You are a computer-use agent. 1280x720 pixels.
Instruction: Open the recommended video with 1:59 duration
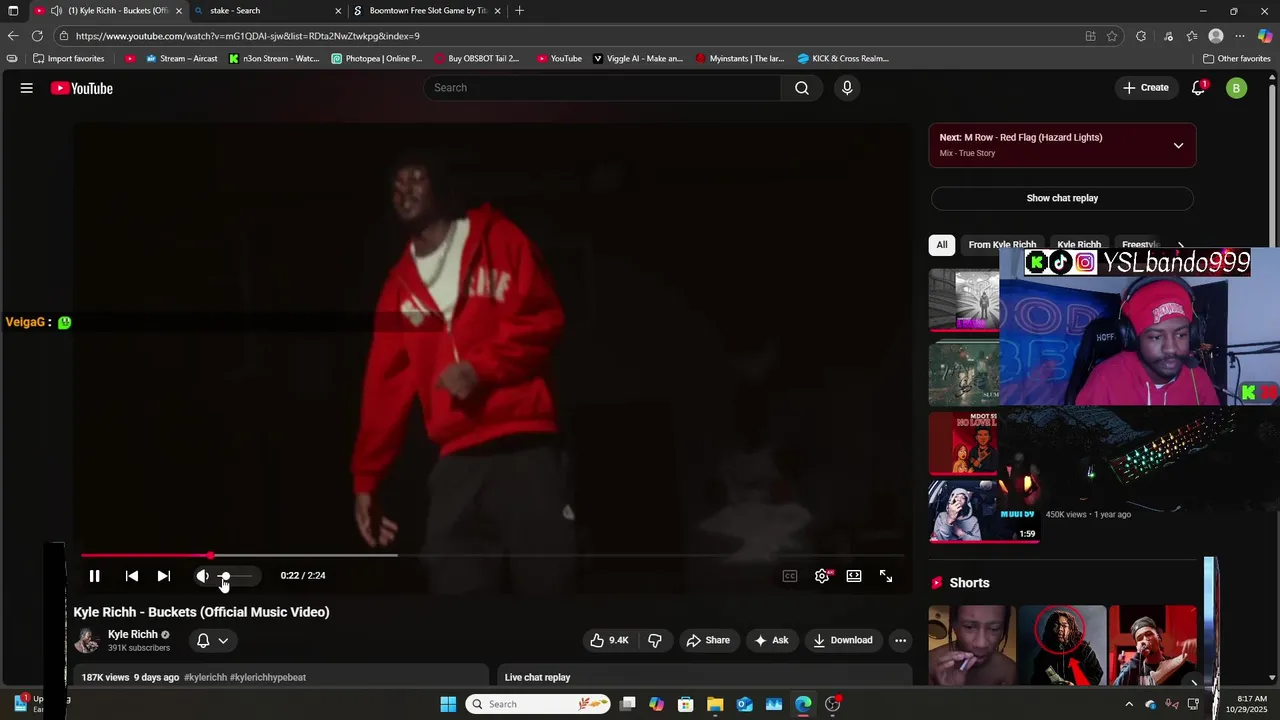coord(984,511)
